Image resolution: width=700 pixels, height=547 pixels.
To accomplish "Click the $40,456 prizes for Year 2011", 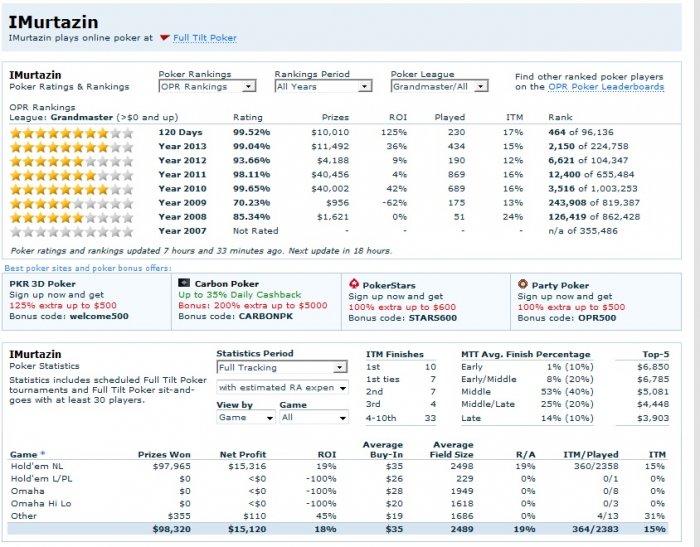I will coord(330,175).
